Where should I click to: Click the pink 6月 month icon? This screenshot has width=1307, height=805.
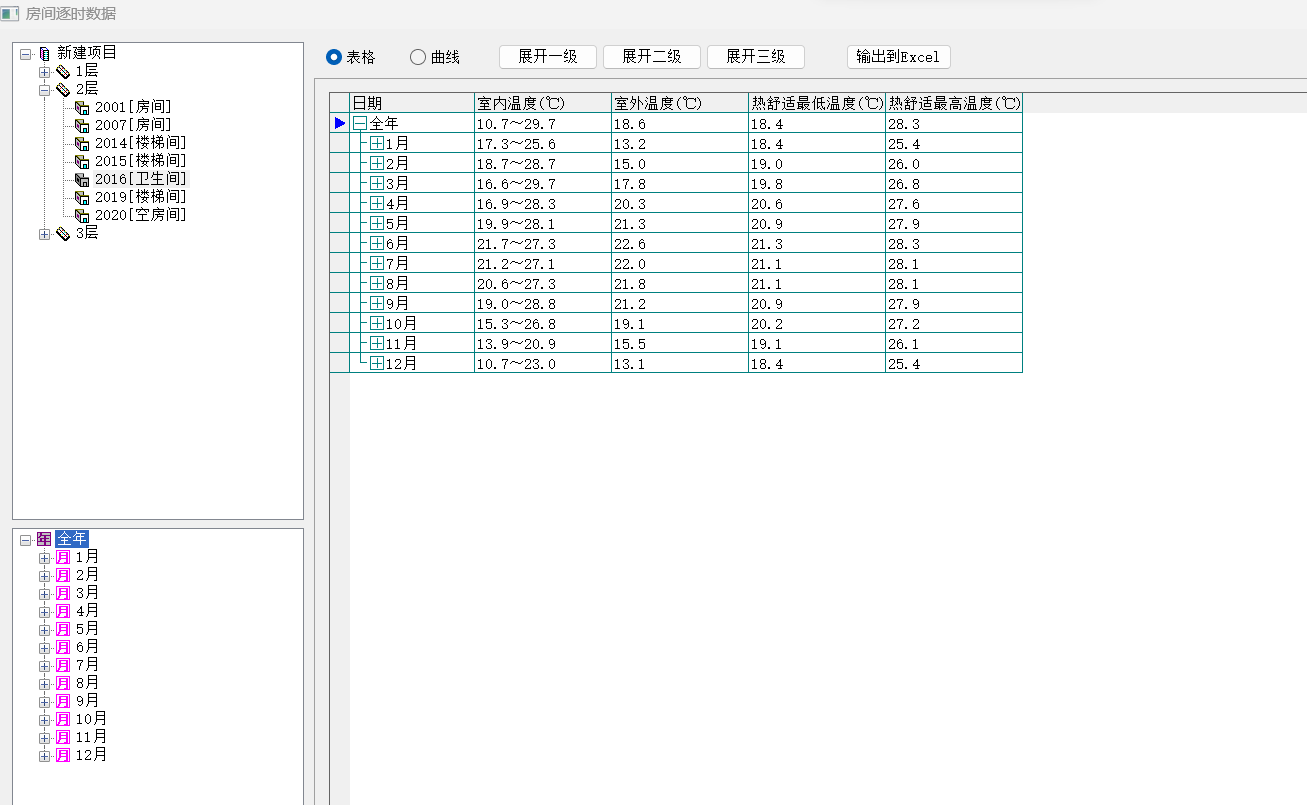pyautogui.click(x=62, y=647)
